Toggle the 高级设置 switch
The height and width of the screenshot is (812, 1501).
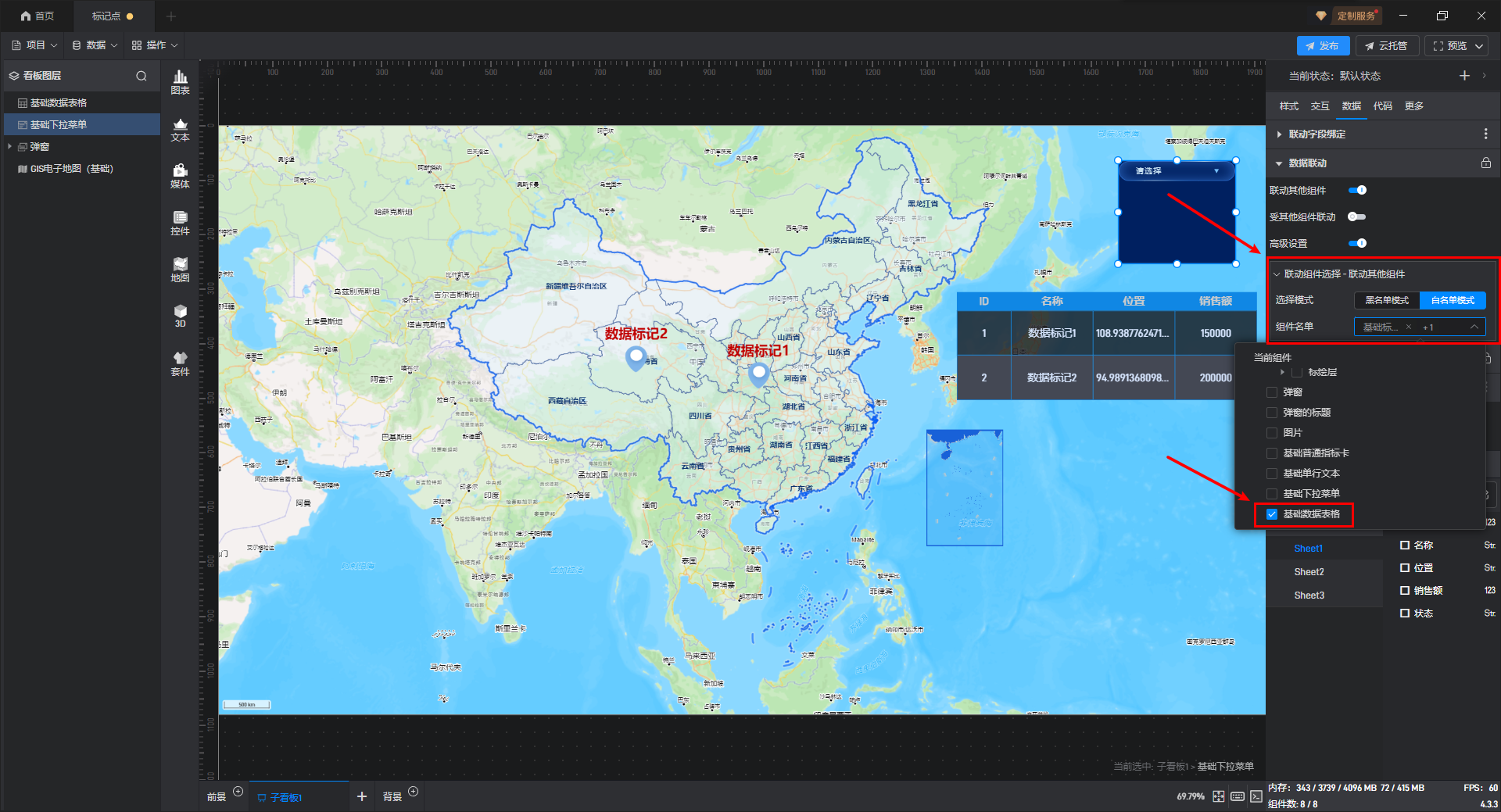point(1358,243)
